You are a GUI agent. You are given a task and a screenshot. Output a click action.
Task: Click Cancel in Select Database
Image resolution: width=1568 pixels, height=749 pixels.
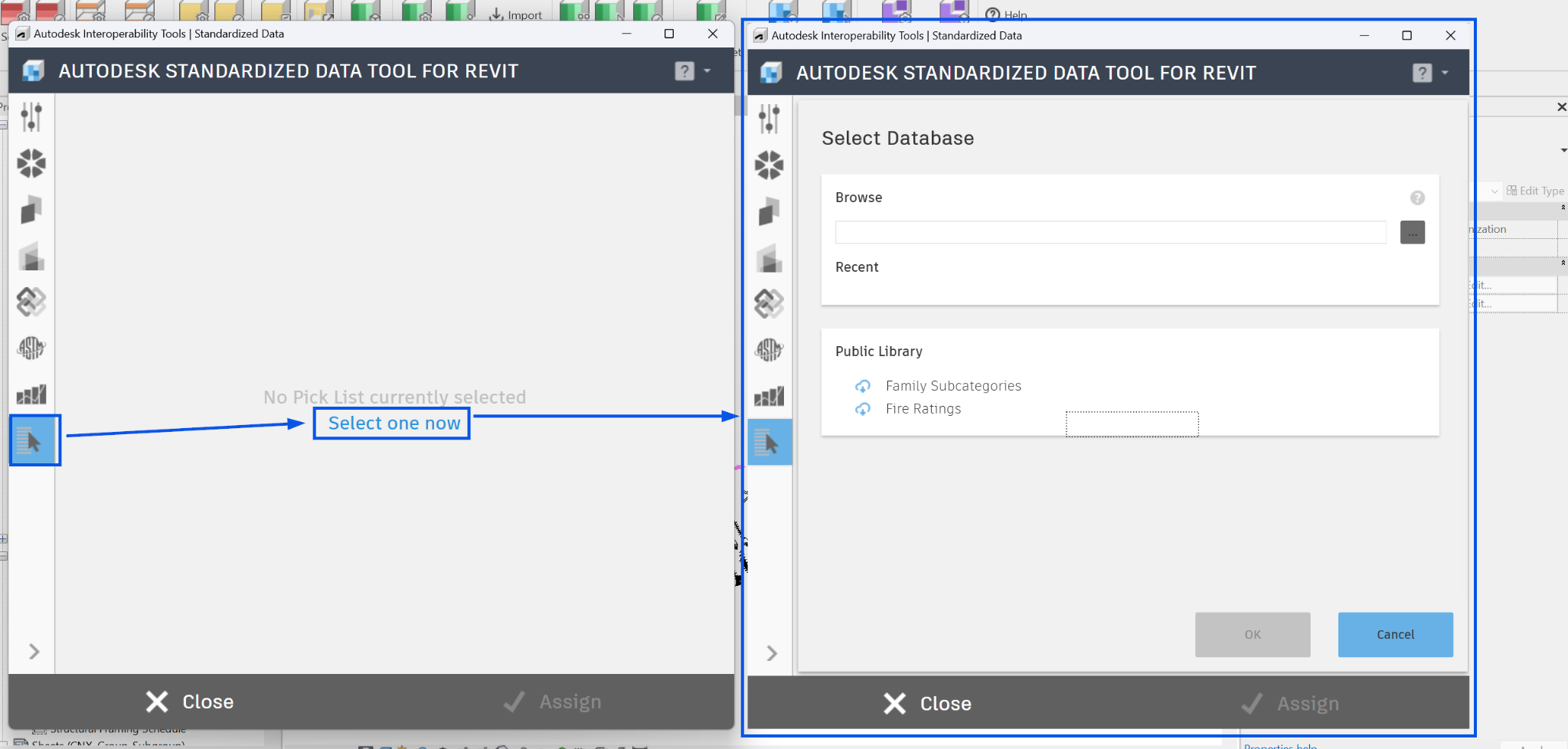coord(1396,635)
